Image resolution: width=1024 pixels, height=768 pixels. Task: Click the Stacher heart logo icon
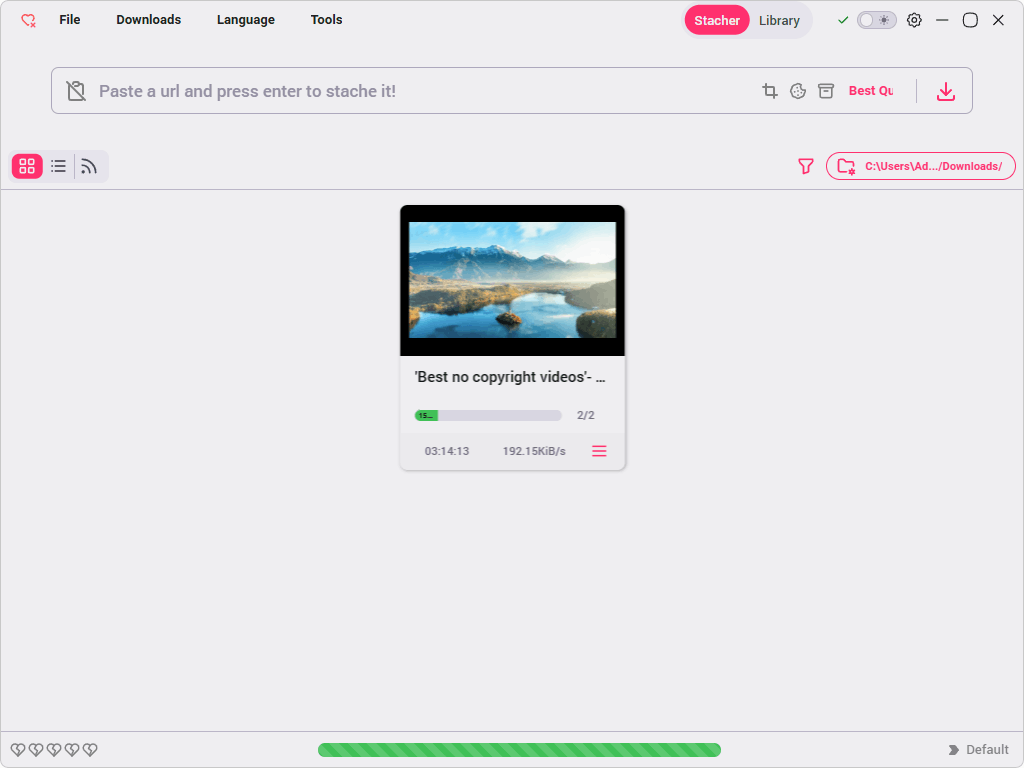coord(28,20)
